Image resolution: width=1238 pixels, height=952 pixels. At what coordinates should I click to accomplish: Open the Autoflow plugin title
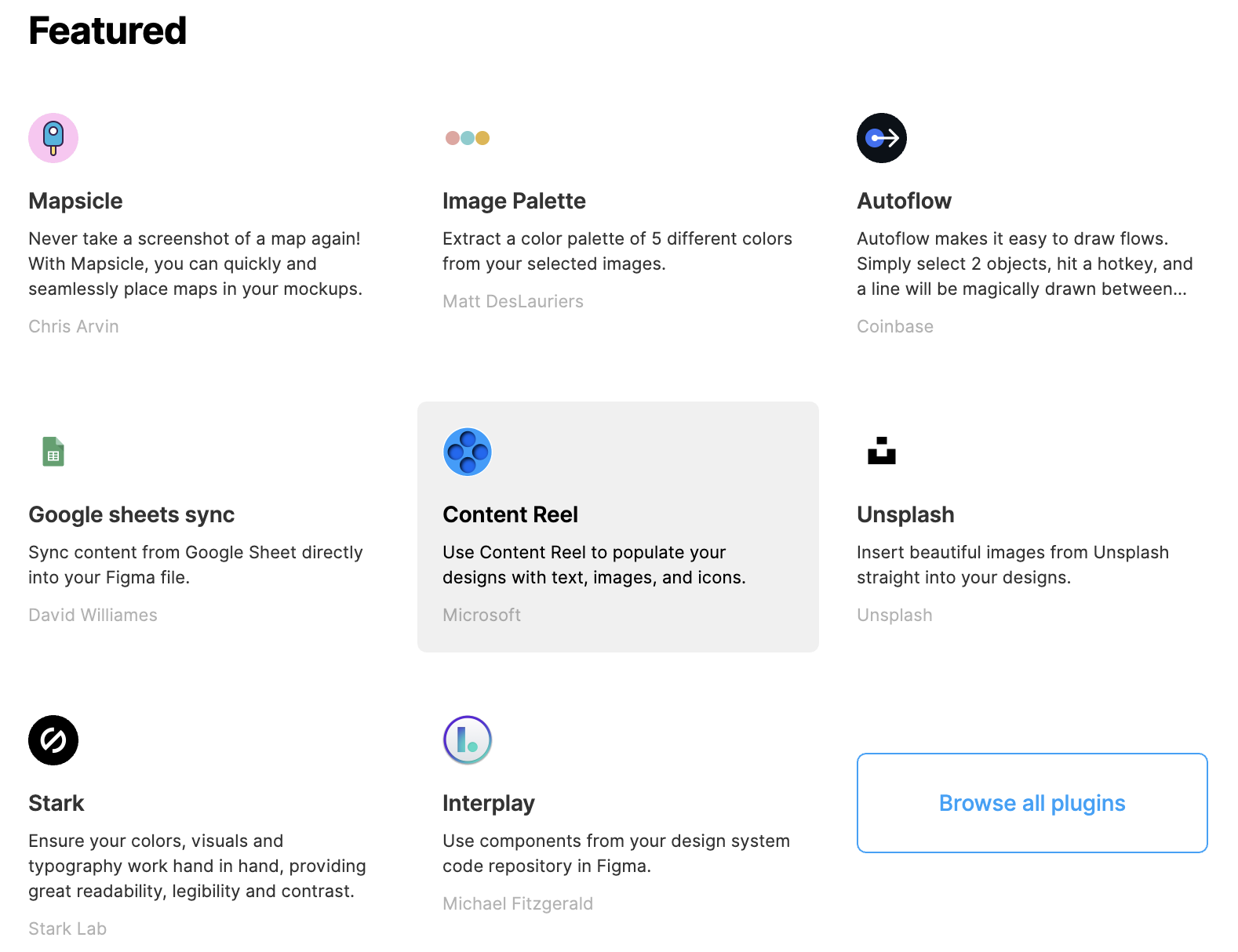904,201
